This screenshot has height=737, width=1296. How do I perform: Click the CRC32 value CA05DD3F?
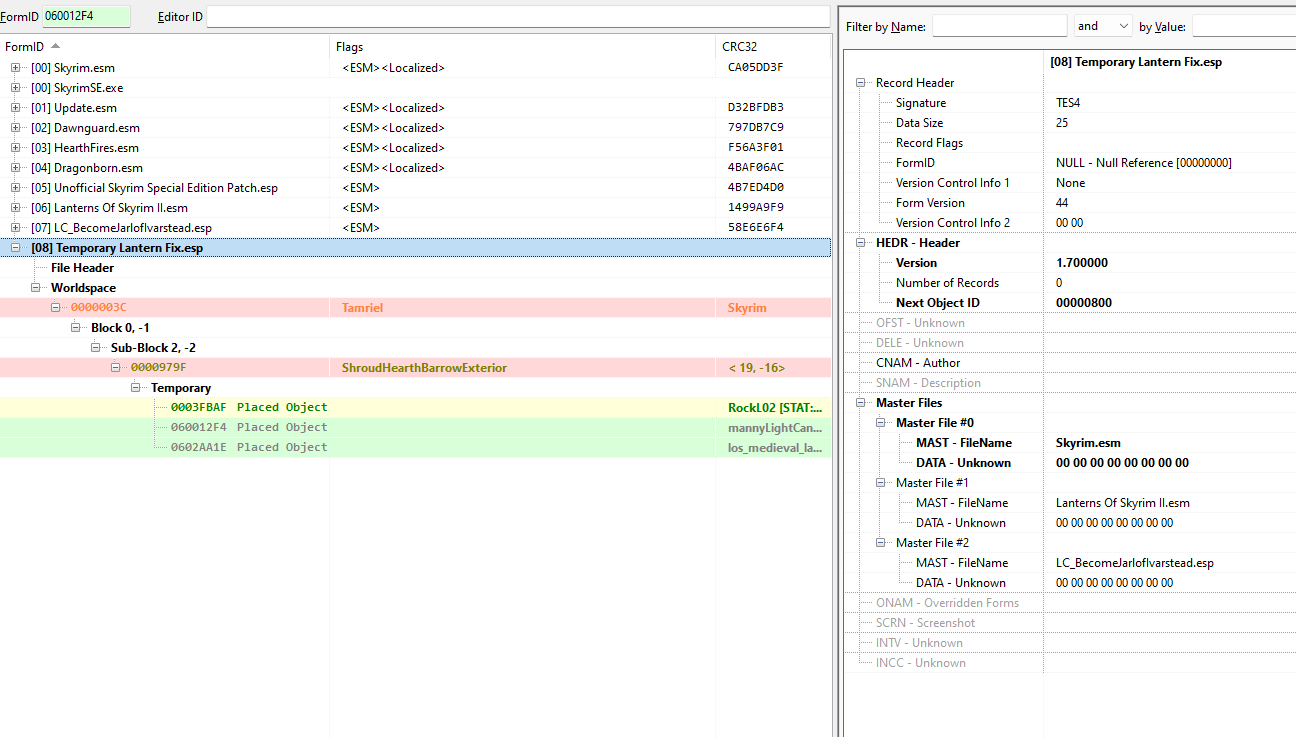point(755,68)
